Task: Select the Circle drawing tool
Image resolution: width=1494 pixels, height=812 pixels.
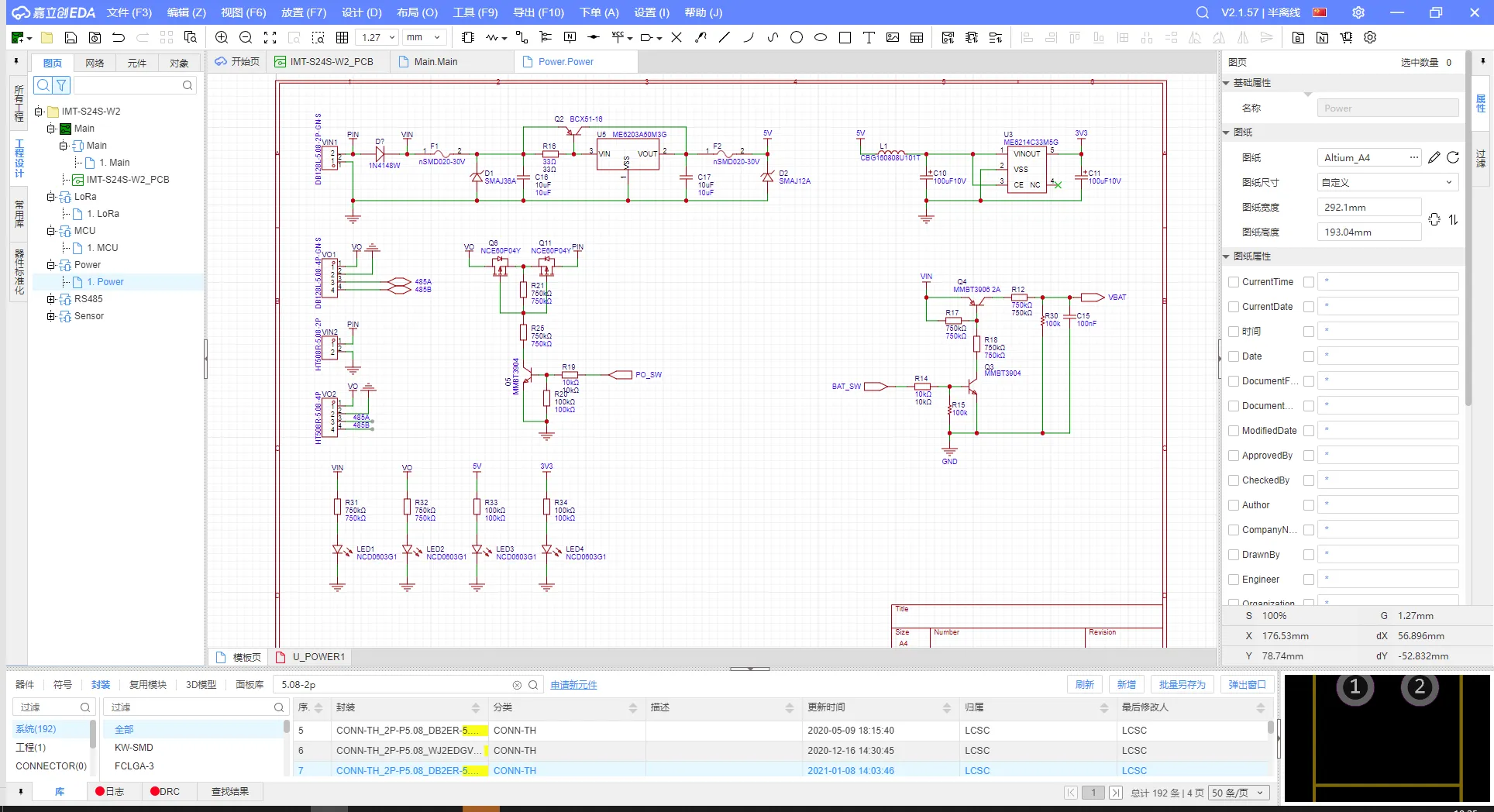Action: pyautogui.click(x=796, y=37)
